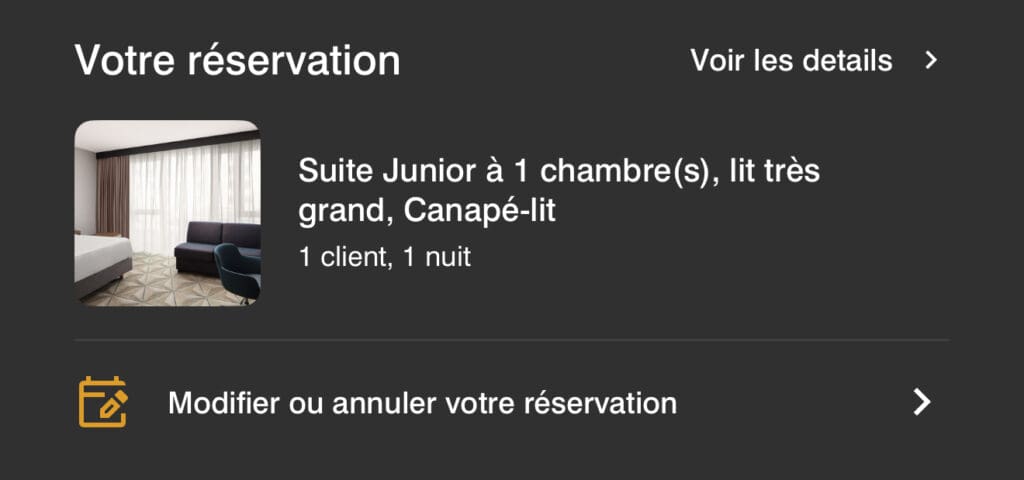Tap the Votre réservation heading
This screenshot has height=480, width=1024.
point(237,61)
